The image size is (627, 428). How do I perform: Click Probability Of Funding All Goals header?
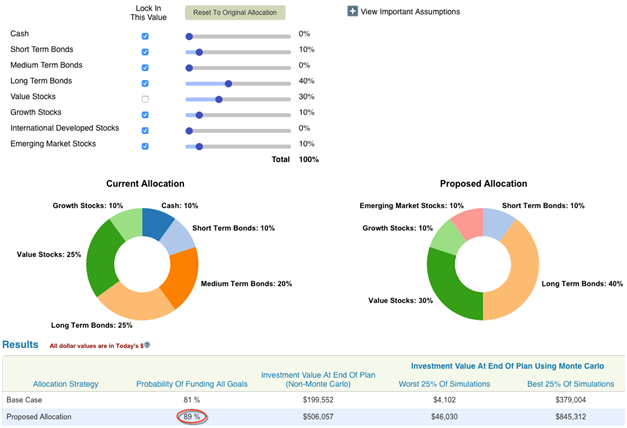tap(189, 383)
